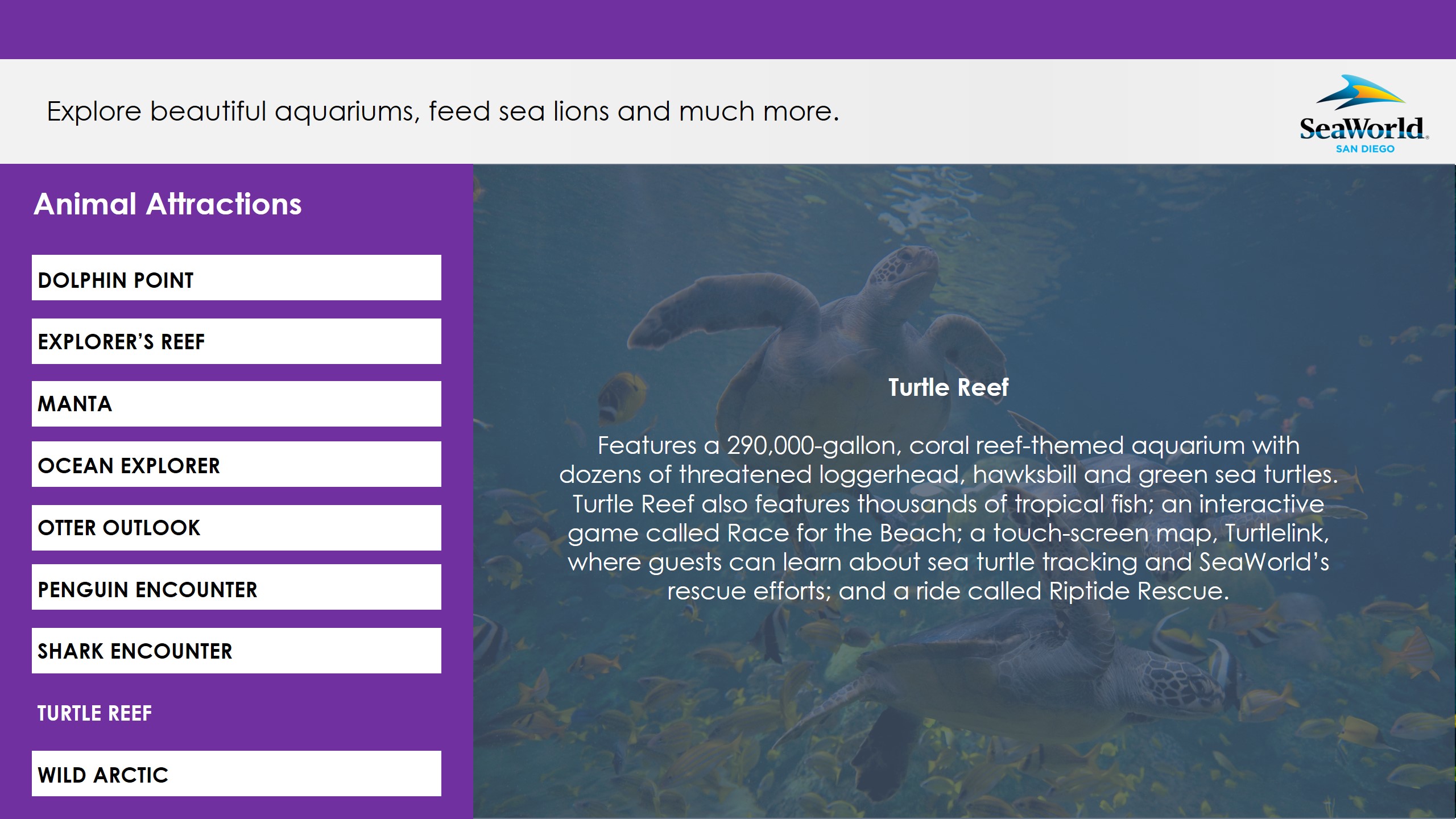Show the Penguin Encounter description
Image resolution: width=1456 pixels, height=819 pixels.
click(237, 587)
